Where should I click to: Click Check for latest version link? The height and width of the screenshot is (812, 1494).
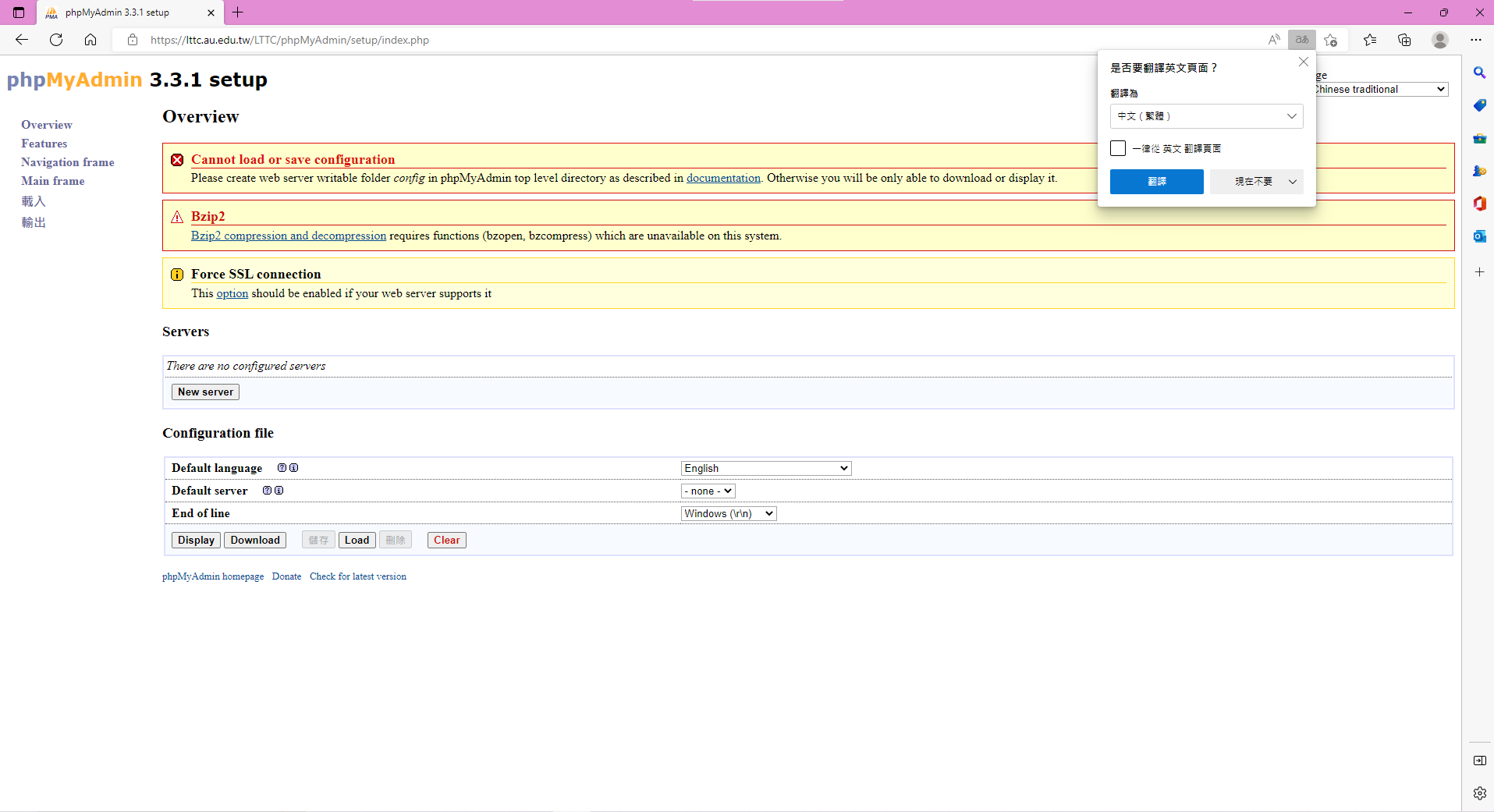tap(358, 576)
